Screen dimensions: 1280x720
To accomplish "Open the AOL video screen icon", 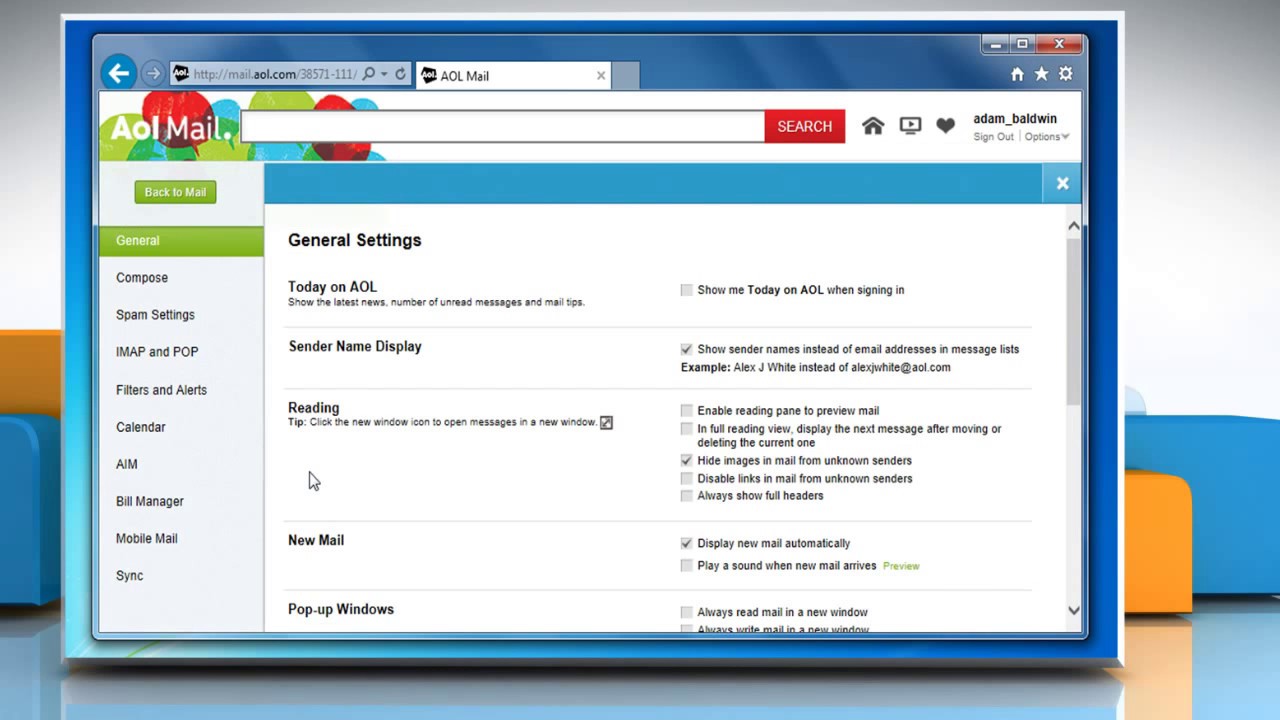I will click(910, 126).
